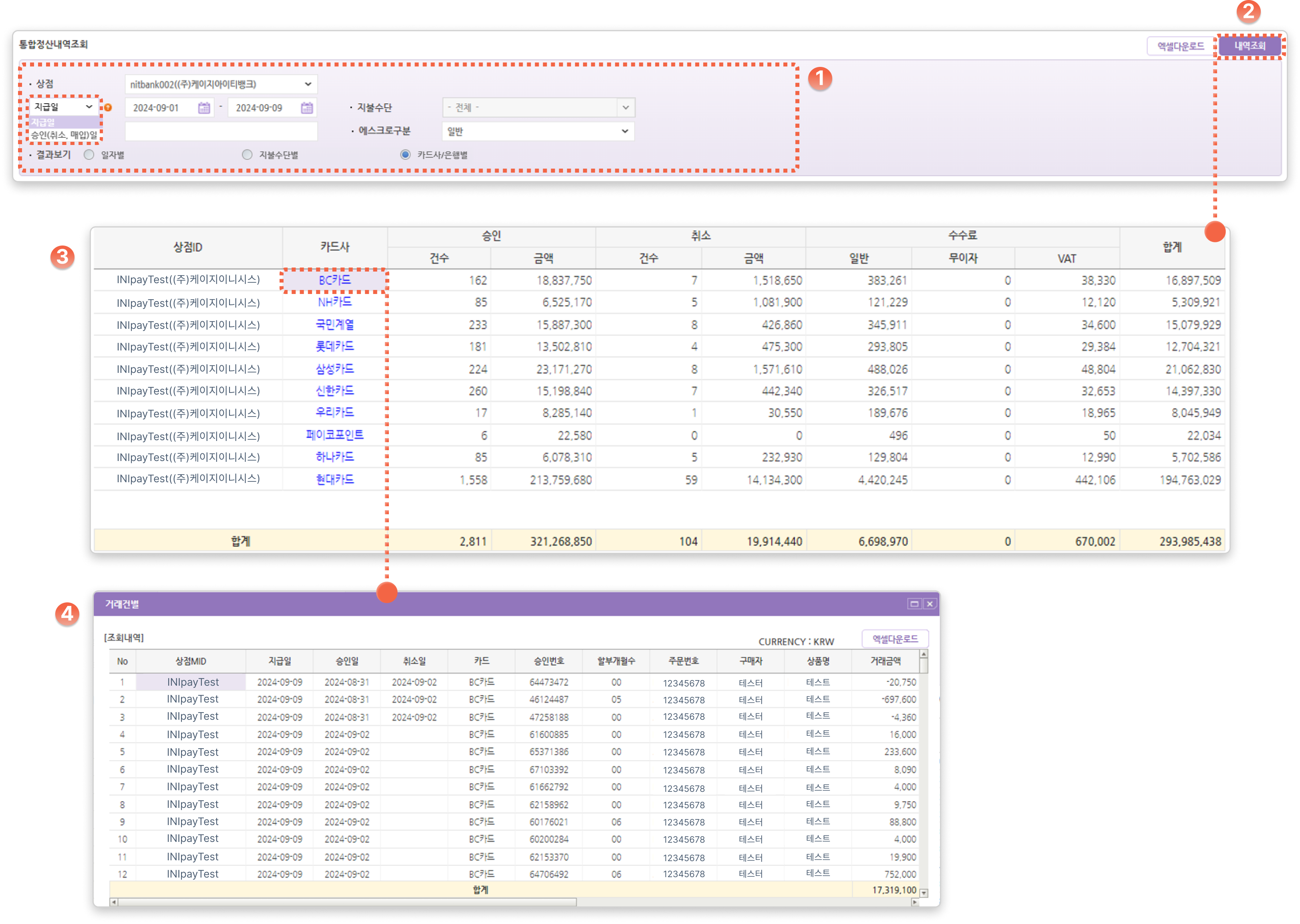Image resolution: width=1300 pixels, height=924 pixels.
Task: Open the 페이코포인트 link
Action: (334, 435)
